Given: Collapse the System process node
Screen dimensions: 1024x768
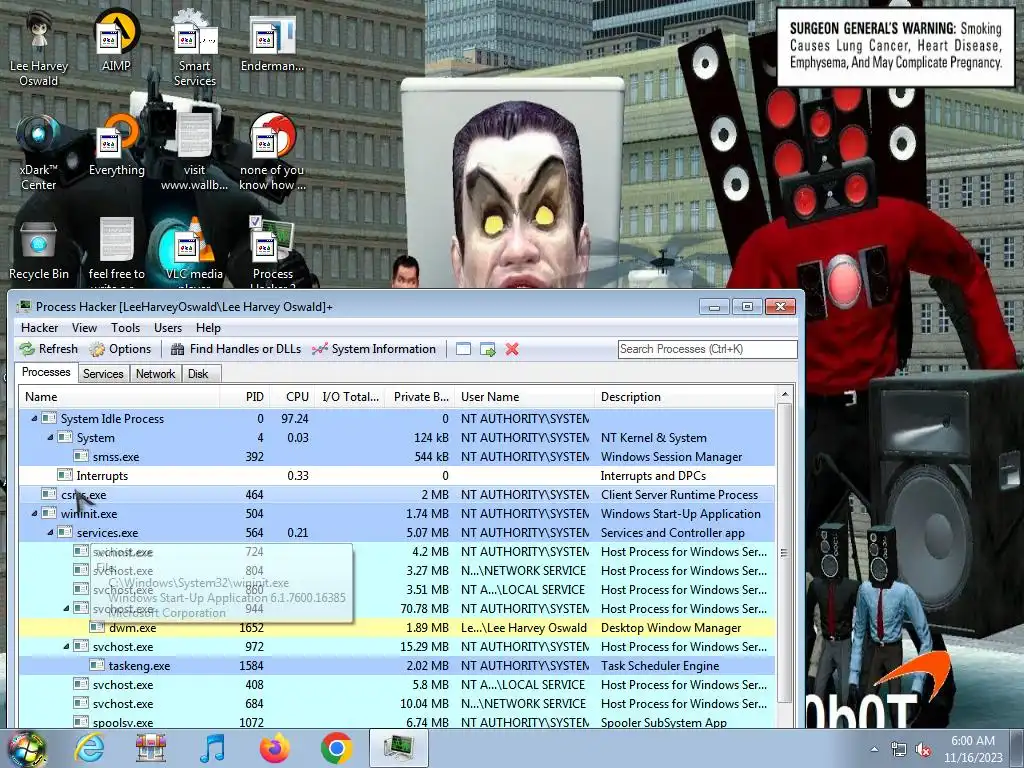Looking at the screenshot, I should click(x=50, y=438).
